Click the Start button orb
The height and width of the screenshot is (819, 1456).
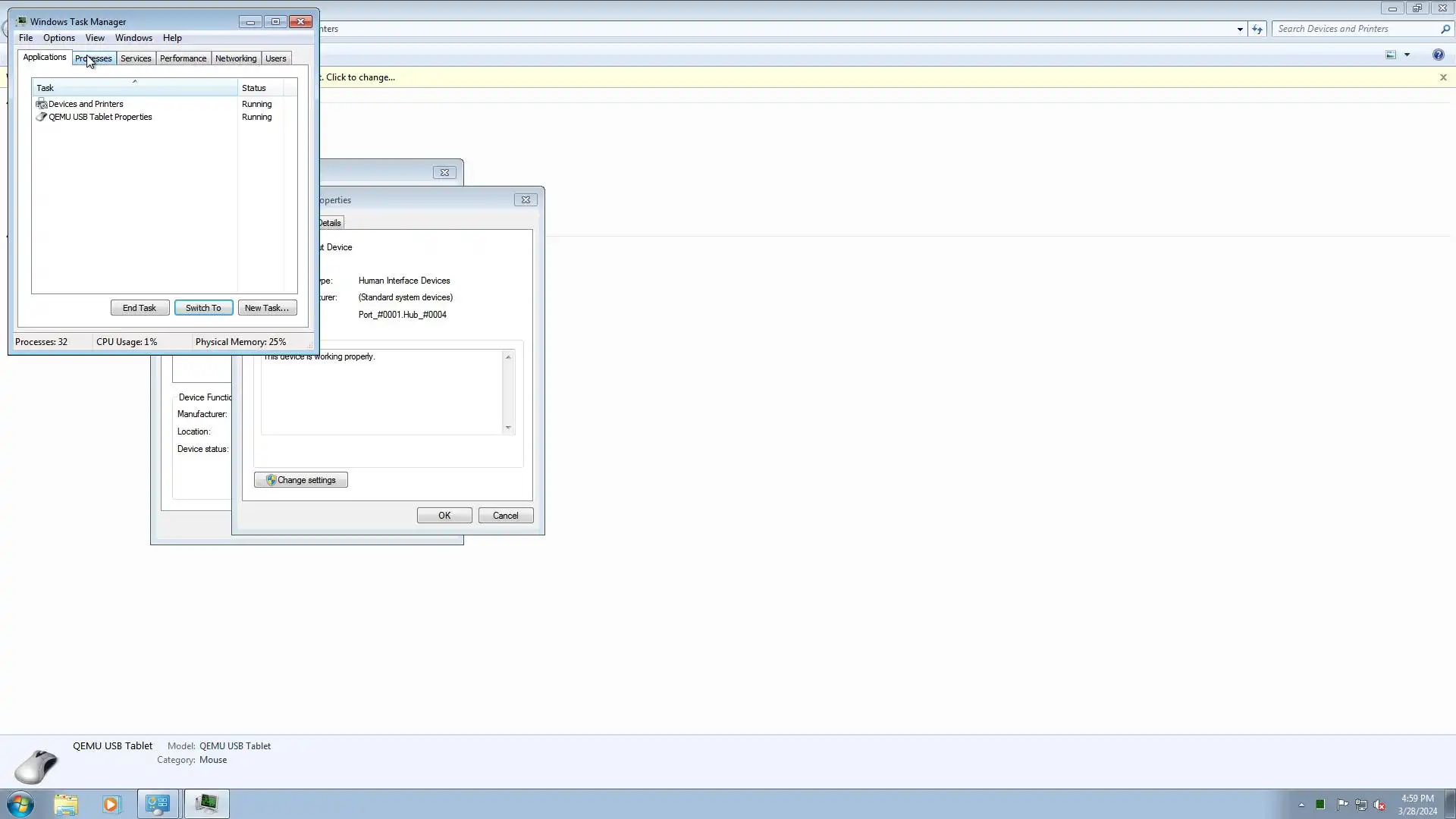pyautogui.click(x=20, y=804)
